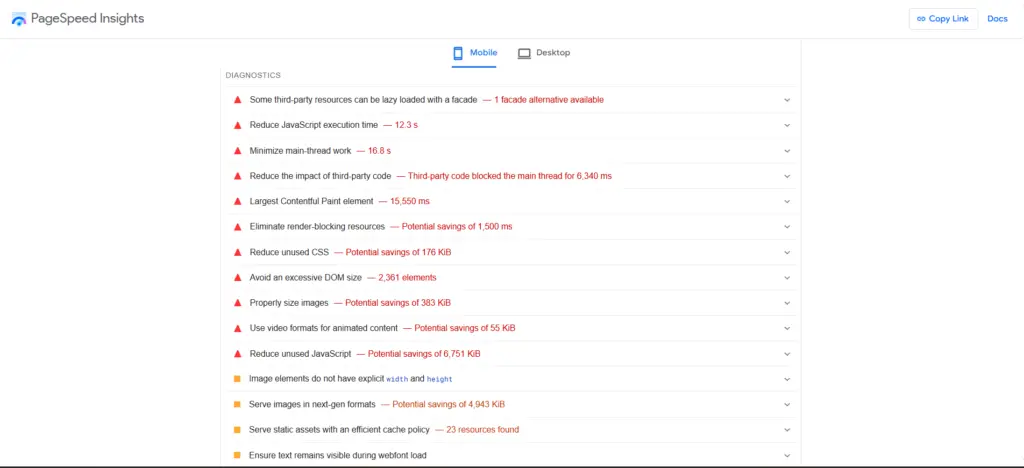
Task: Click '2,361 elements' value text
Action: 407,277
